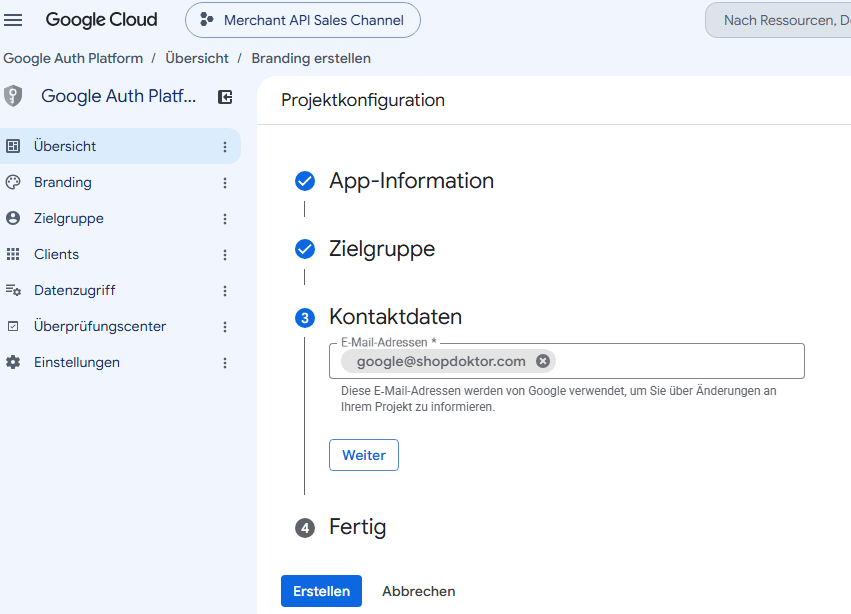Click the step 3 number badge
The width and height of the screenshot is (851, 614).
[x=305, y=318]
